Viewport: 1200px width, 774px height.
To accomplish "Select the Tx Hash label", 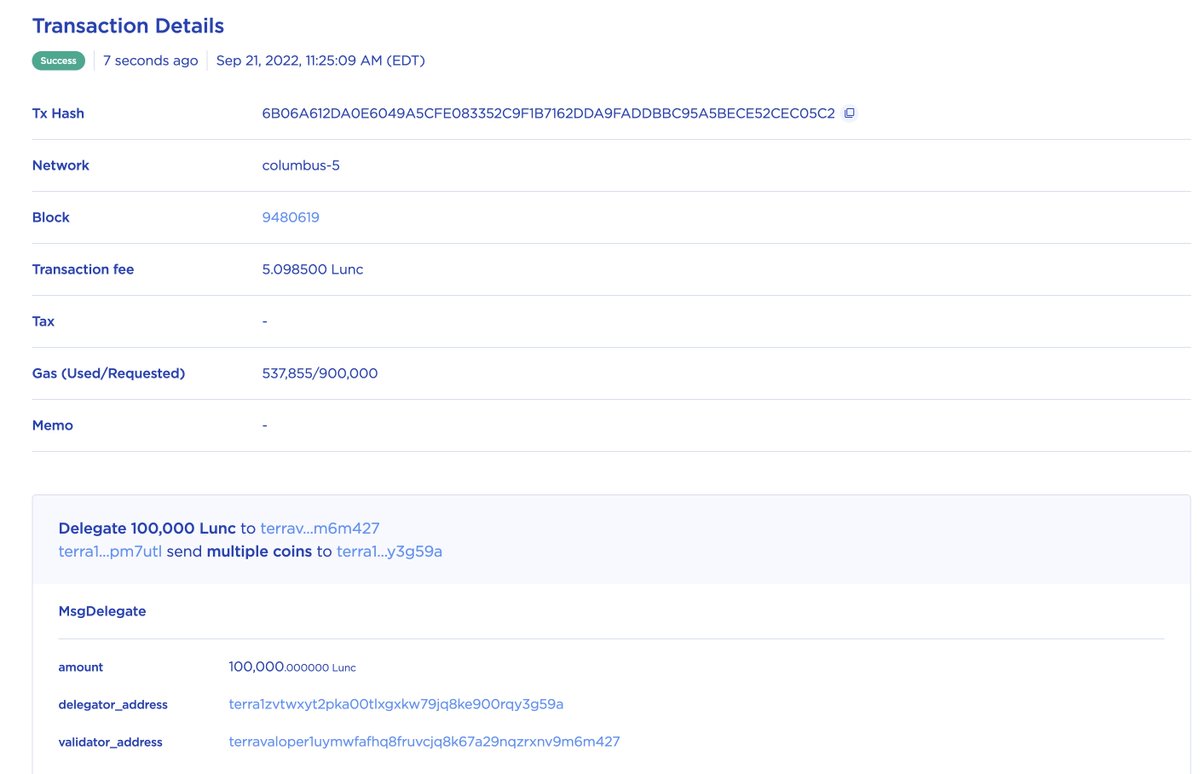I will pos(58,113).
